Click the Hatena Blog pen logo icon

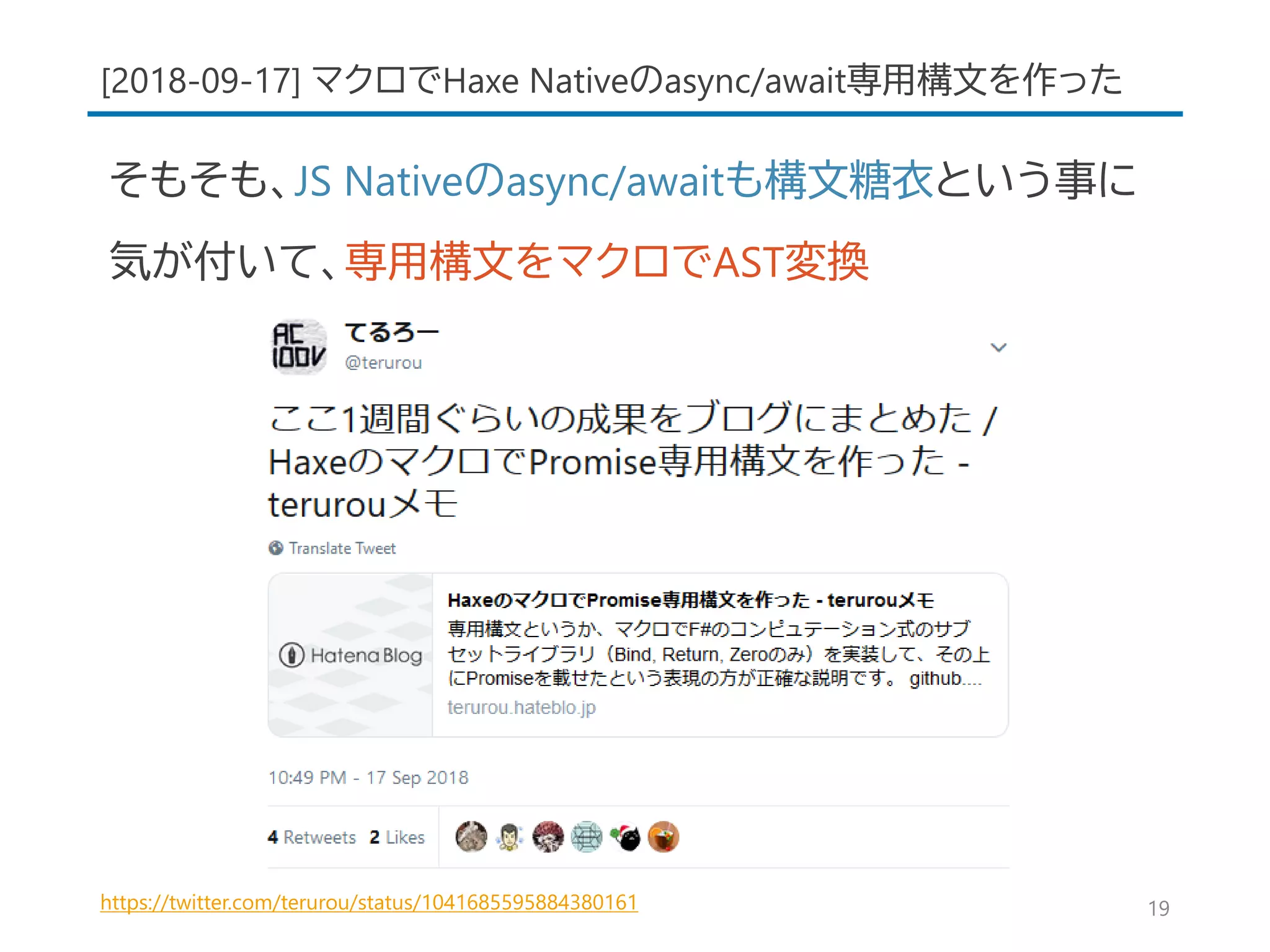pyautogui.click(x=291, y=655)
